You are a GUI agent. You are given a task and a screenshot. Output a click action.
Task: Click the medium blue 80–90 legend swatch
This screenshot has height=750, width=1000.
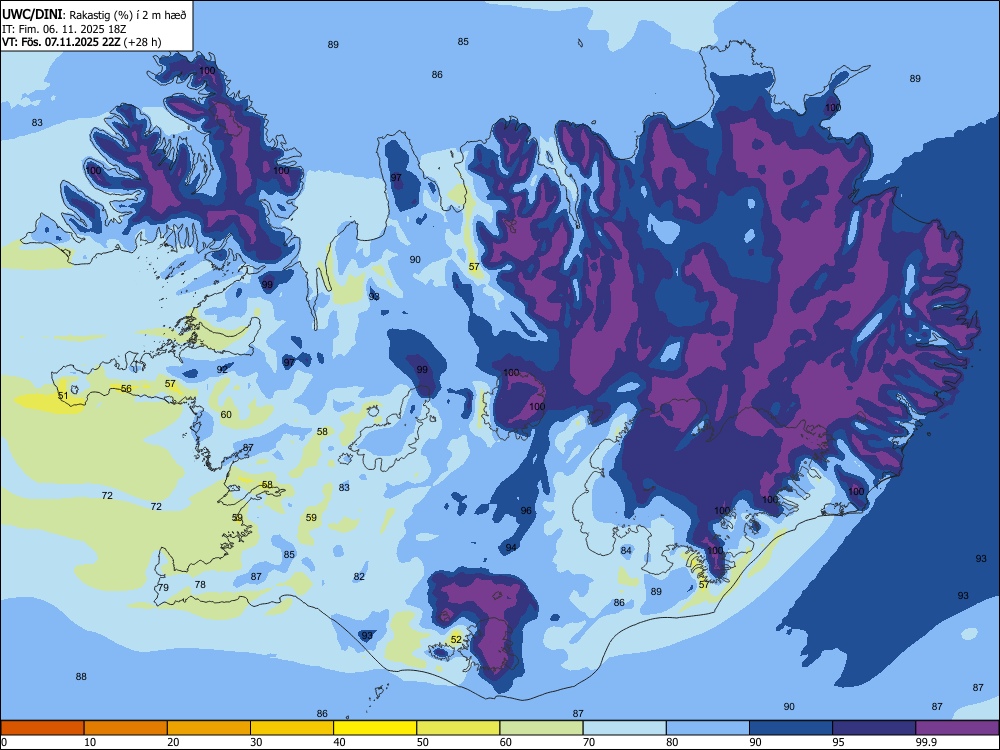(x=708, y=728)
